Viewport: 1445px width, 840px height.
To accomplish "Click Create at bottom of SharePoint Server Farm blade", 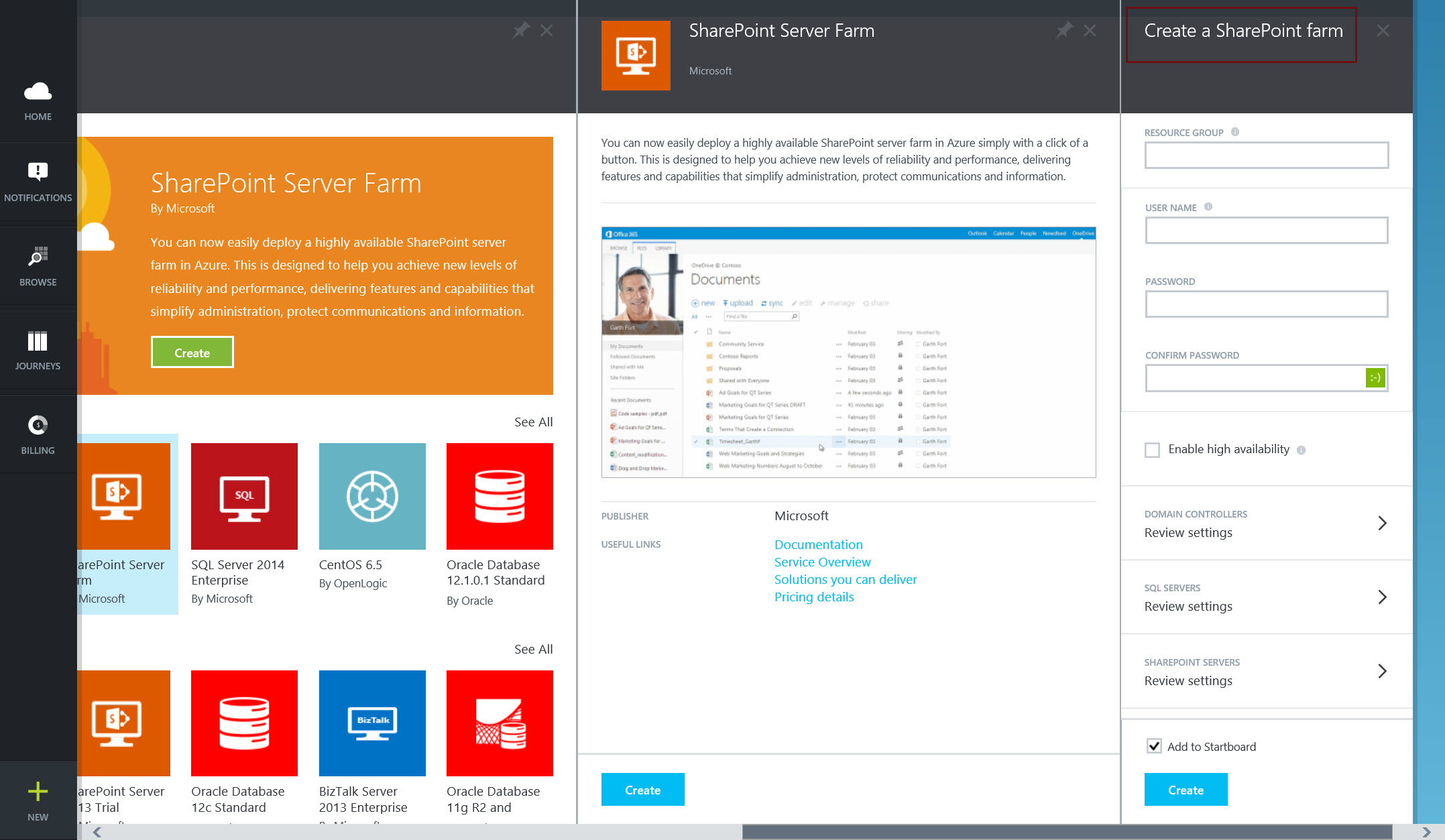I will point(642,790).
